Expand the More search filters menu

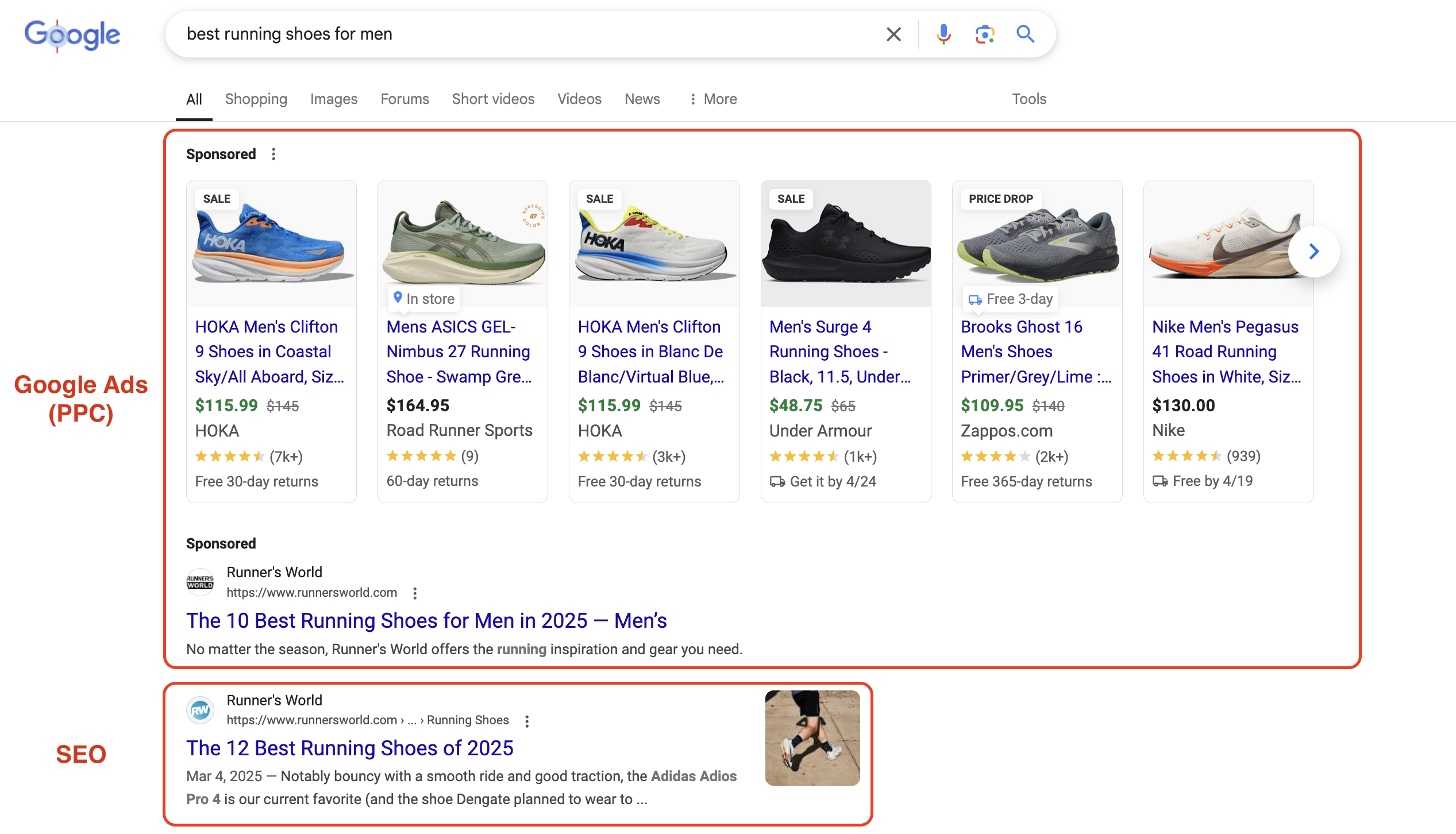click(x=713, y=99)
